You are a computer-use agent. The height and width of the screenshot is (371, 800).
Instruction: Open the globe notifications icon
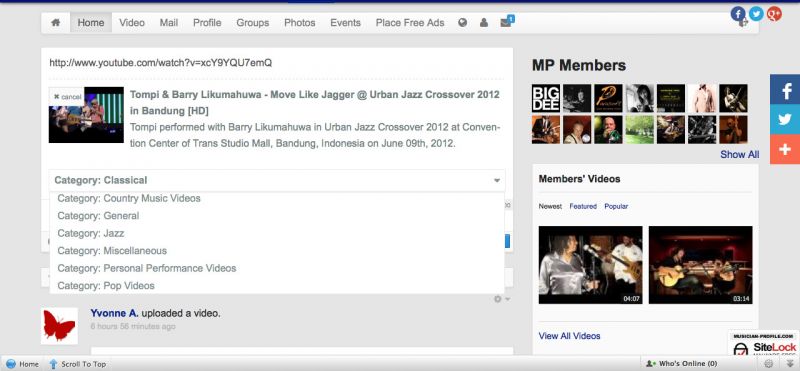[462, 22]
